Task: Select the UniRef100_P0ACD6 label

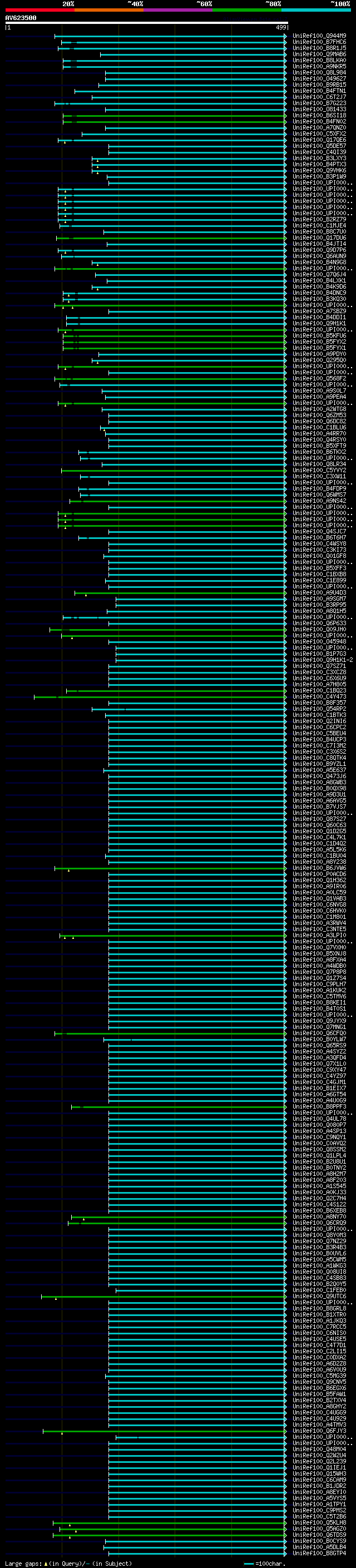Action: (x=319, y=874)
